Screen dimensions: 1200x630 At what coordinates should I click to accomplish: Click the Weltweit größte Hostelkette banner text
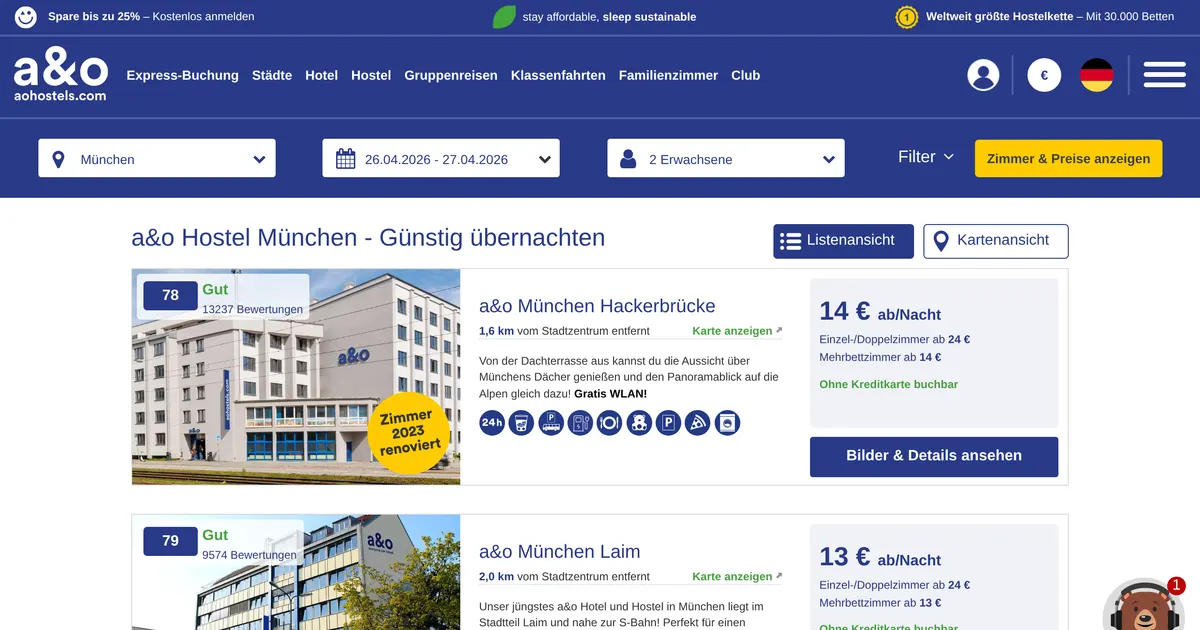coord(1050,17)
